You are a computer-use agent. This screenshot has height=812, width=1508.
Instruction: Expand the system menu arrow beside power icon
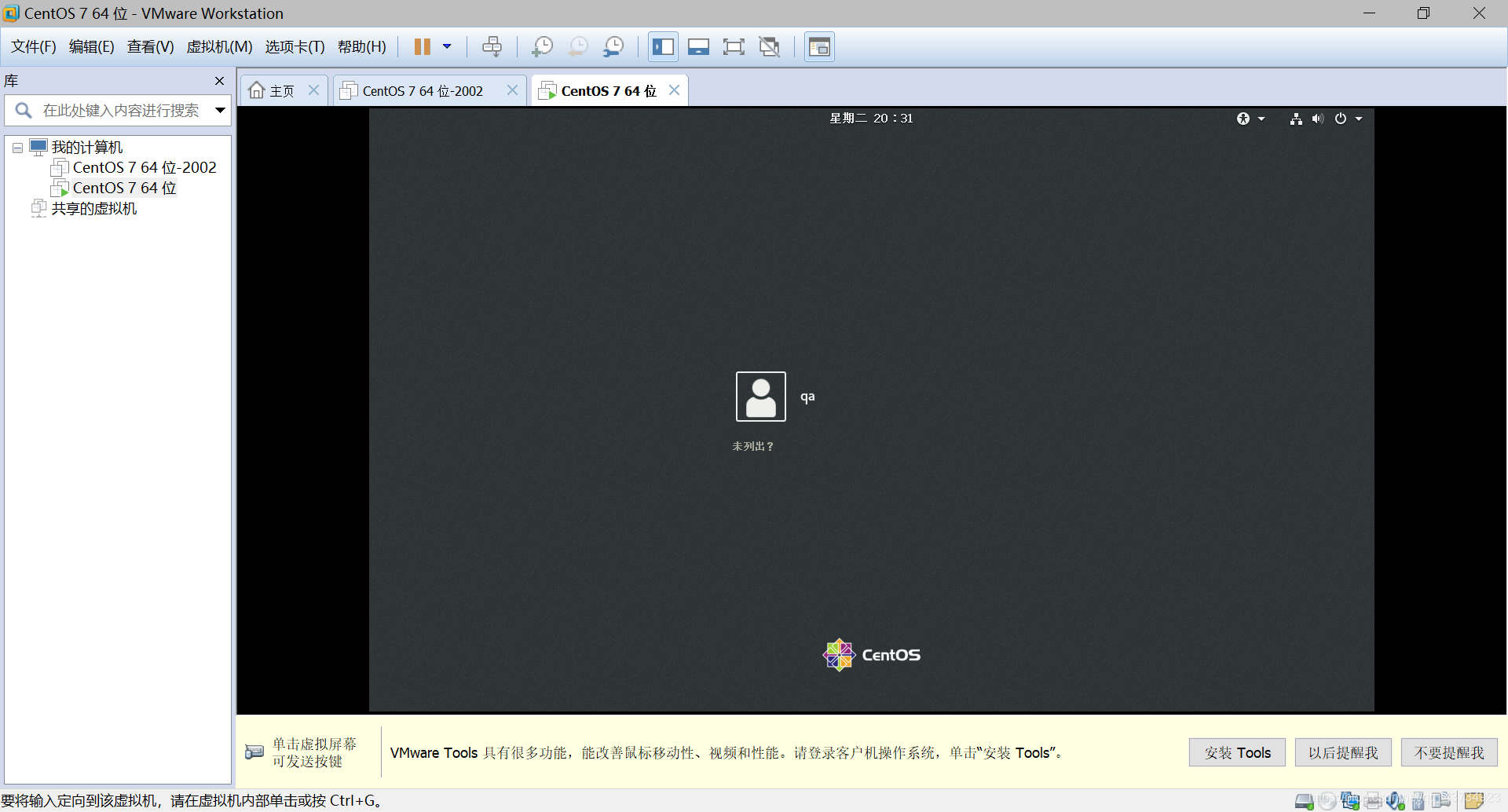coord(1359,119)
